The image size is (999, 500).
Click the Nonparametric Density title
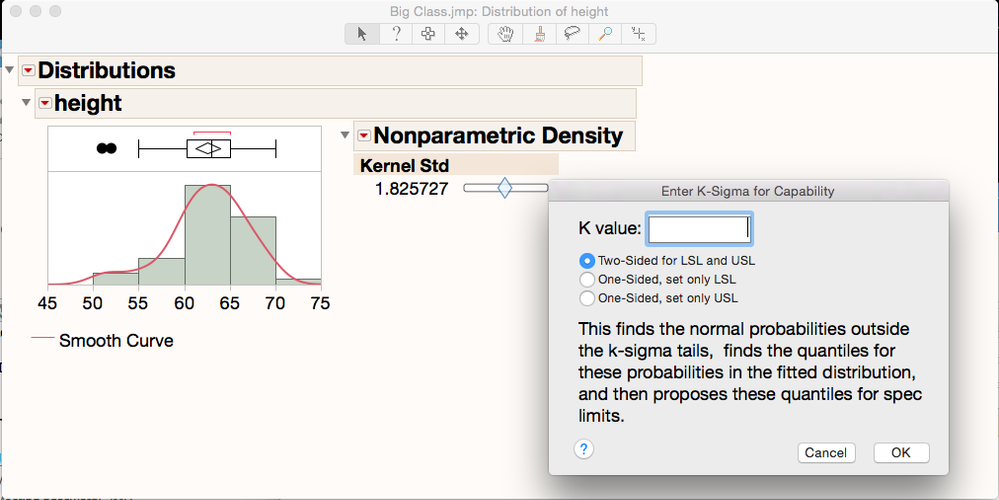498,136
